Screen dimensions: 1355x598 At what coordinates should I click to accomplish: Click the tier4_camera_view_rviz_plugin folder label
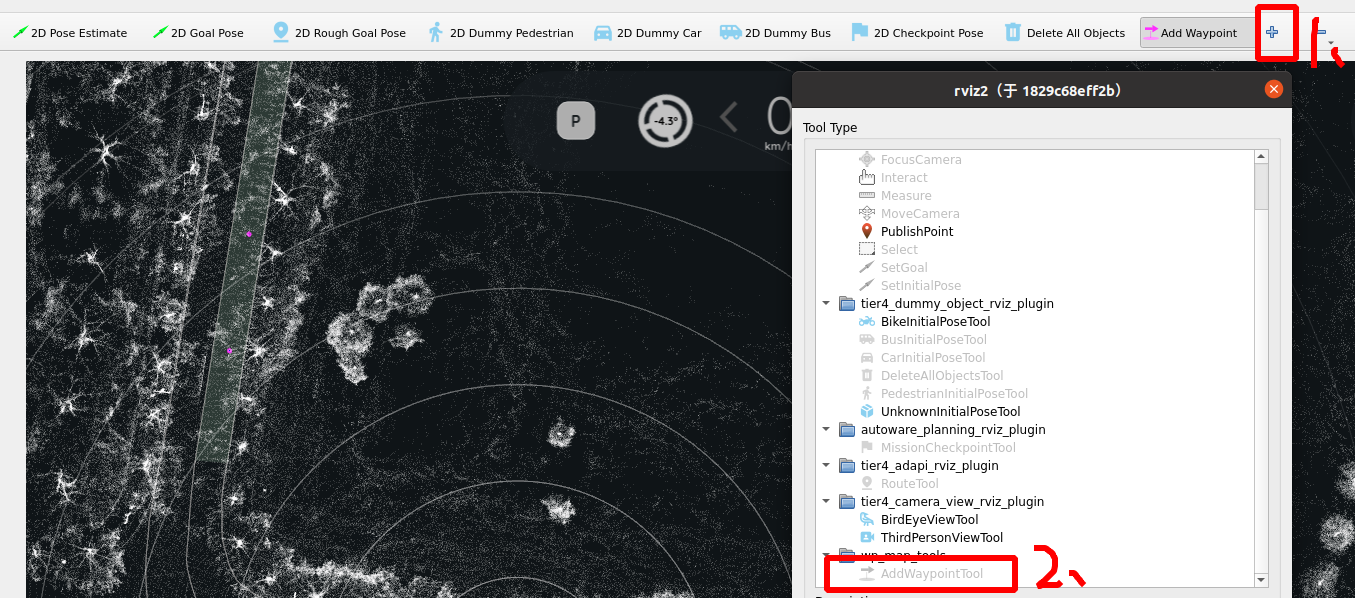coord(952,502)
